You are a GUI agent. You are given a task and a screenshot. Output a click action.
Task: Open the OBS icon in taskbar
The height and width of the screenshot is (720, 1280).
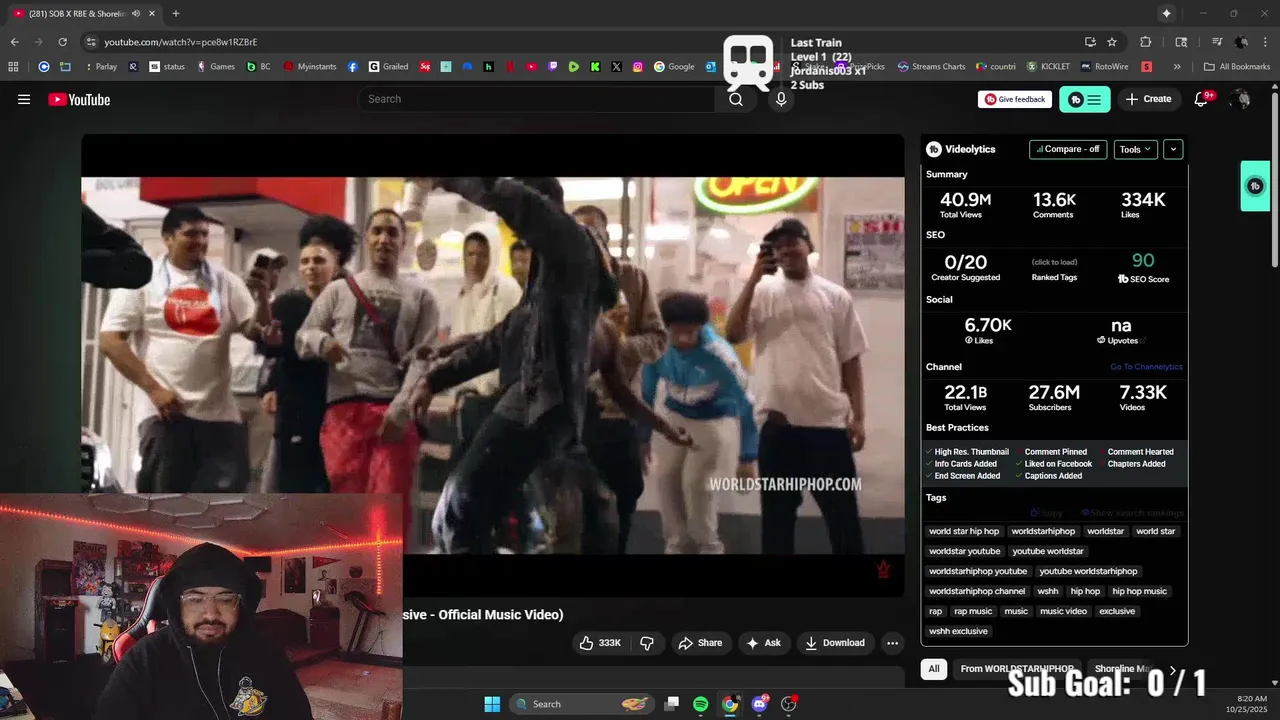point(789,704)
